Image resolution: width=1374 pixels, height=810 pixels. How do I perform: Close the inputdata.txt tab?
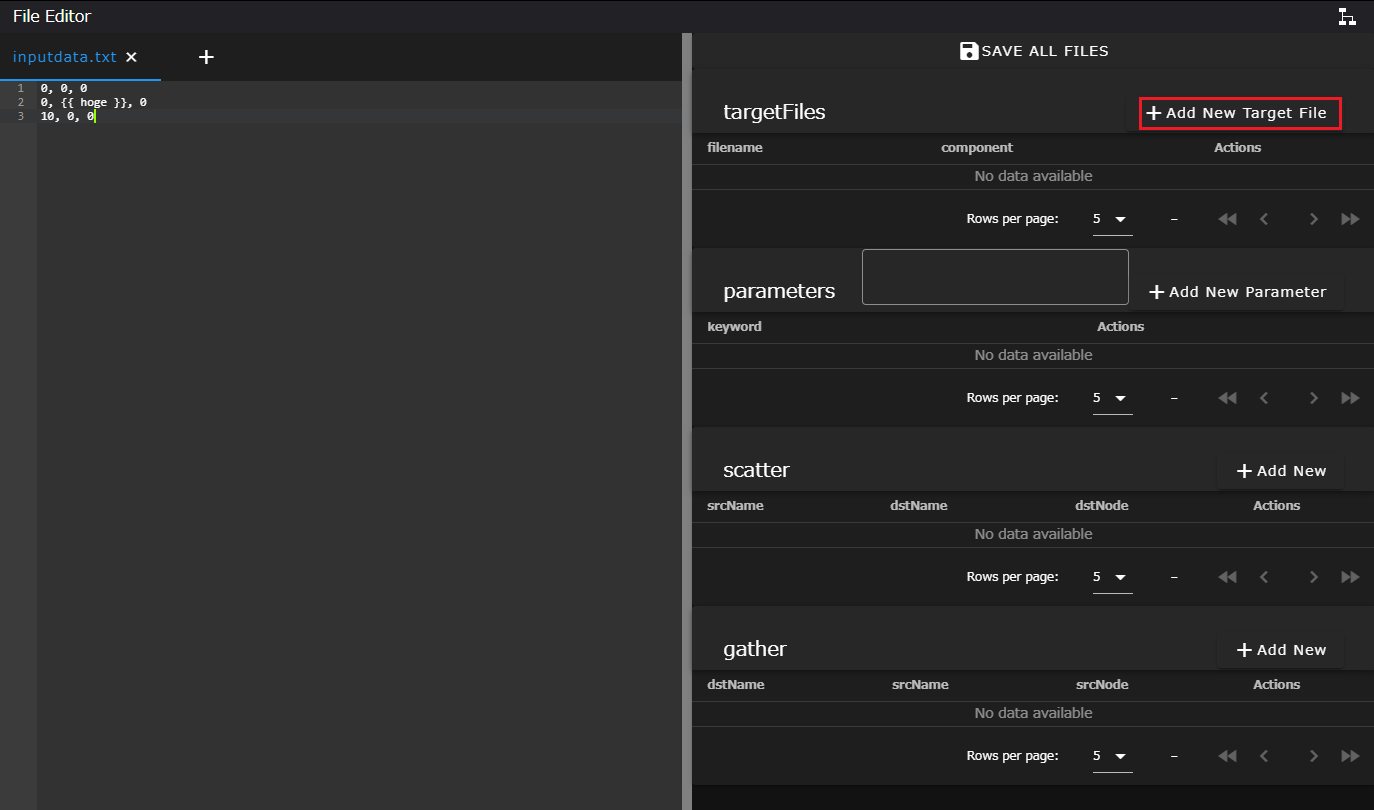pyautogui.click(x=131, y=57)
